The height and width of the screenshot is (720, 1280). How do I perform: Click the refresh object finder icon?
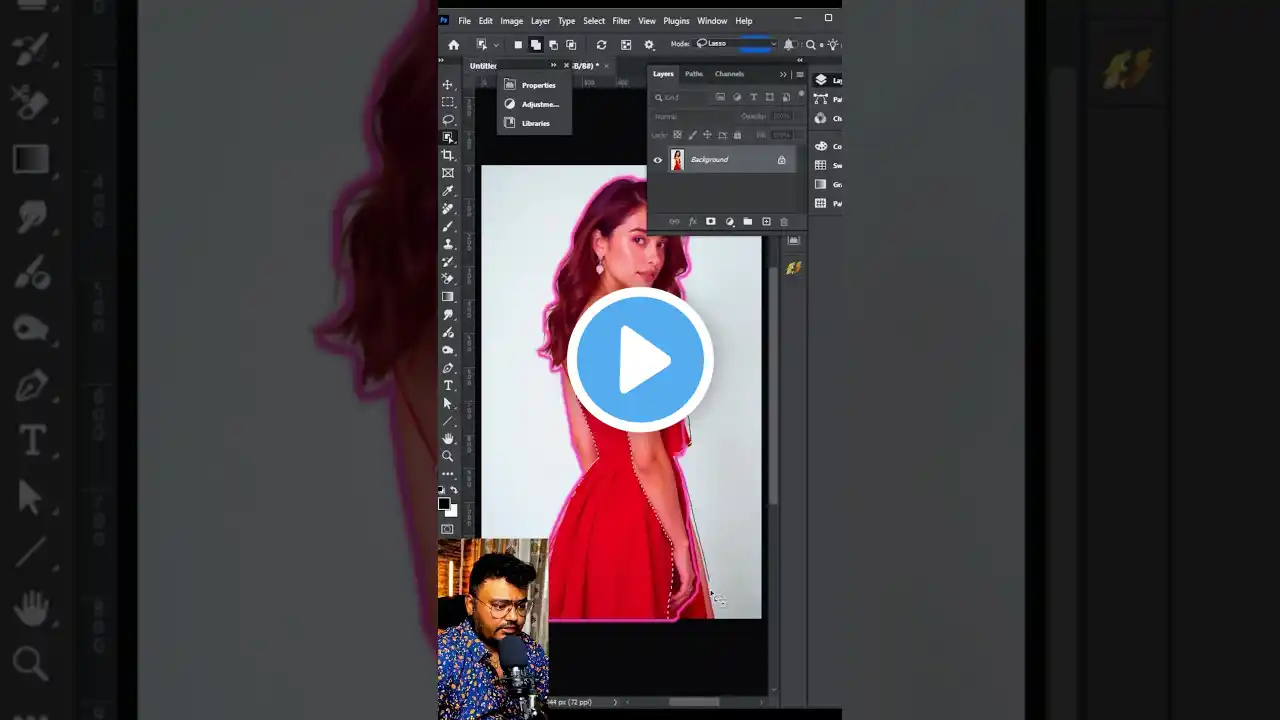[601, 45]
